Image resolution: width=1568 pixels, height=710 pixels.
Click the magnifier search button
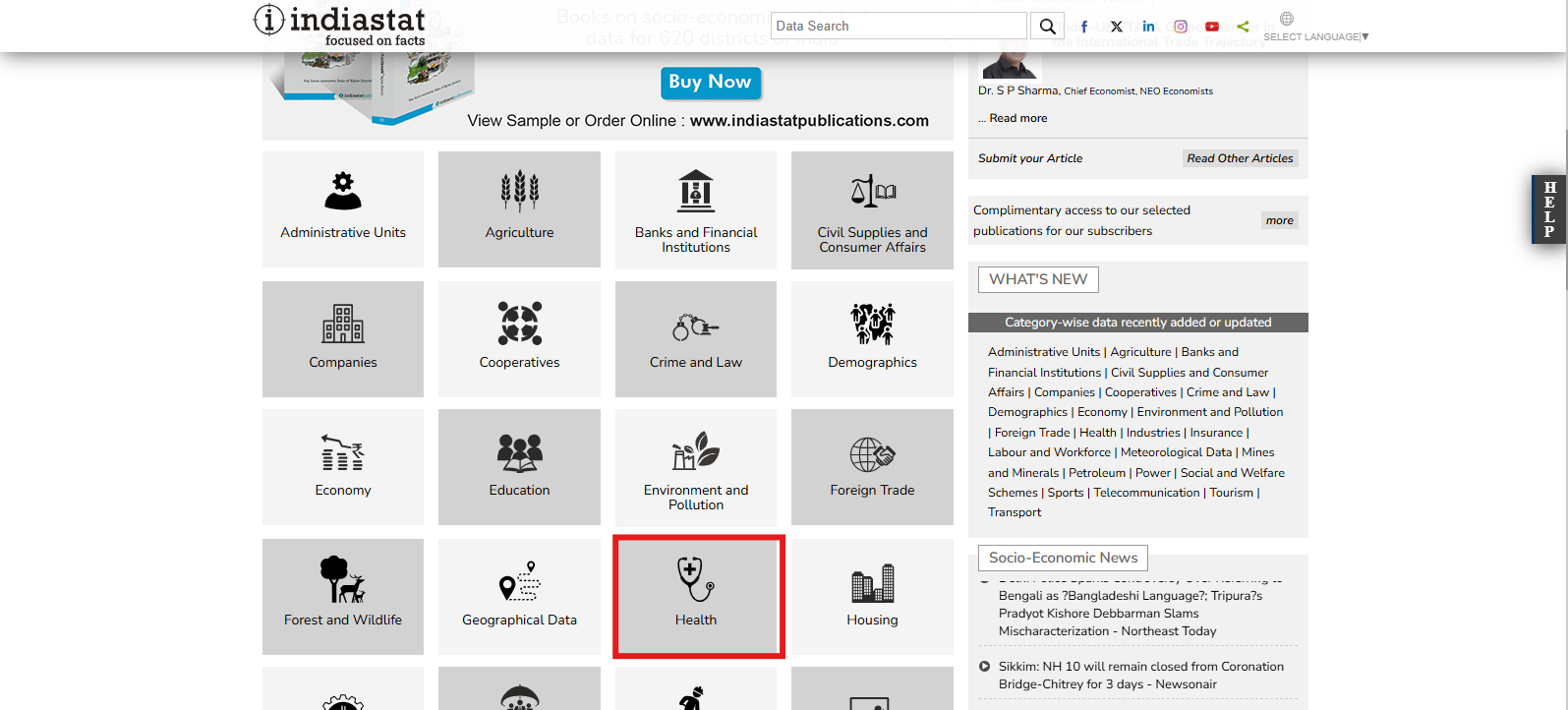1047,27
